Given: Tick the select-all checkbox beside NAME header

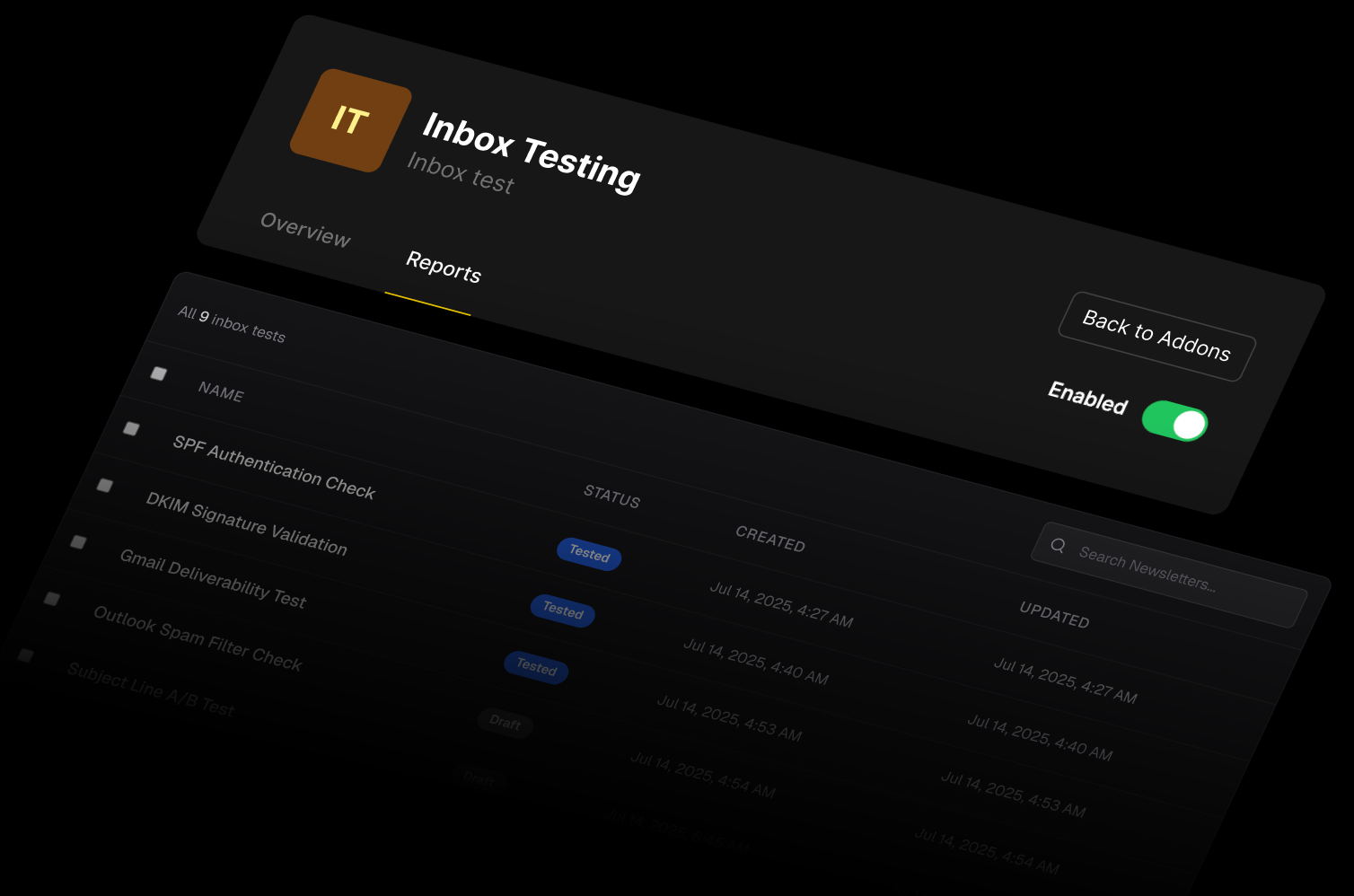Looking at the screenshot, I should [x=159, y=373].
